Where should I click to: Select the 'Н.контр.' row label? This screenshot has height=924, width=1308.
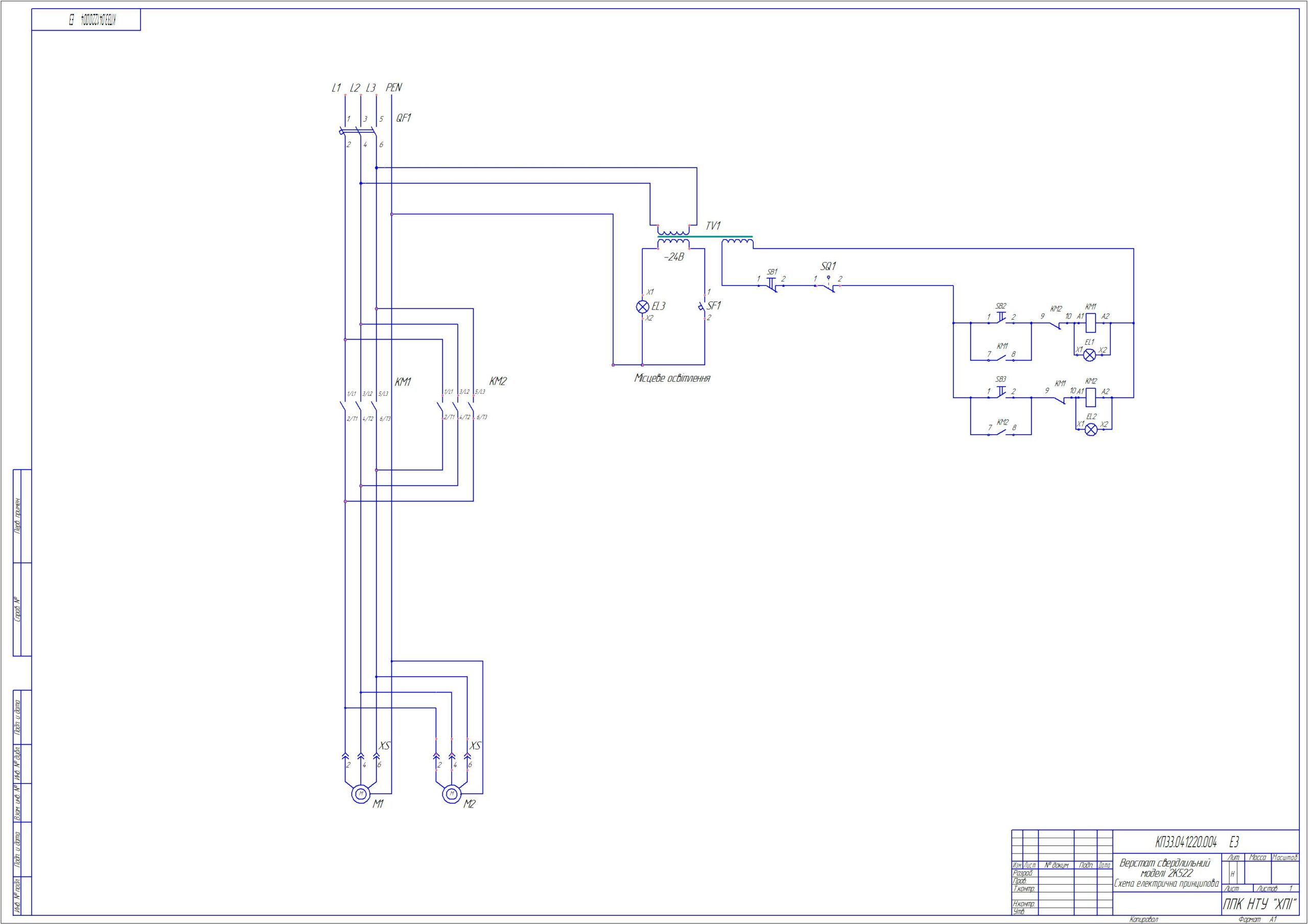point(1023,904)
